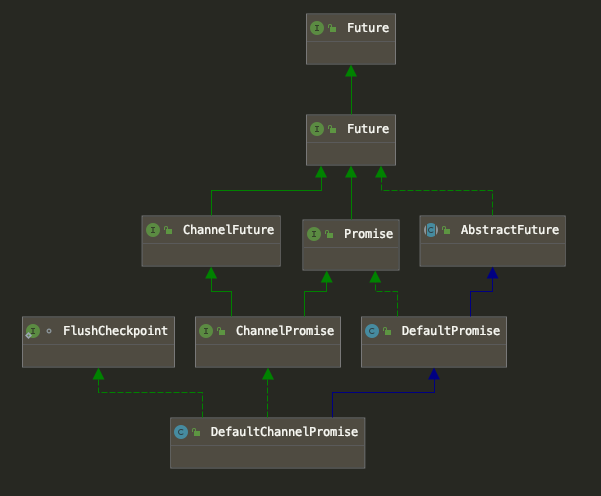The width and height of the screenshot is (601, 496).
Task: Click the blue arrowhead below AbstractFuture
Action: [492, 274]
